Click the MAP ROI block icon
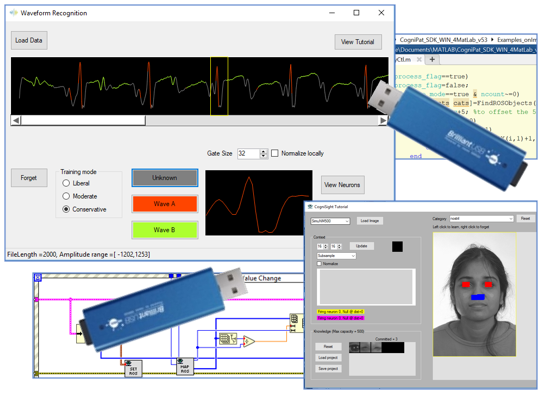The image size is (542, 395). (x=185, y=366)
